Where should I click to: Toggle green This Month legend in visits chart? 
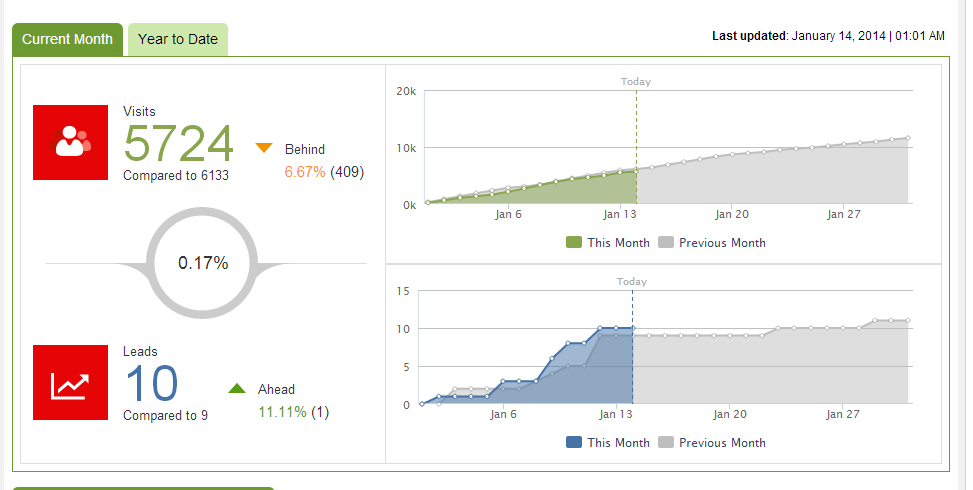tap(608, 243)
